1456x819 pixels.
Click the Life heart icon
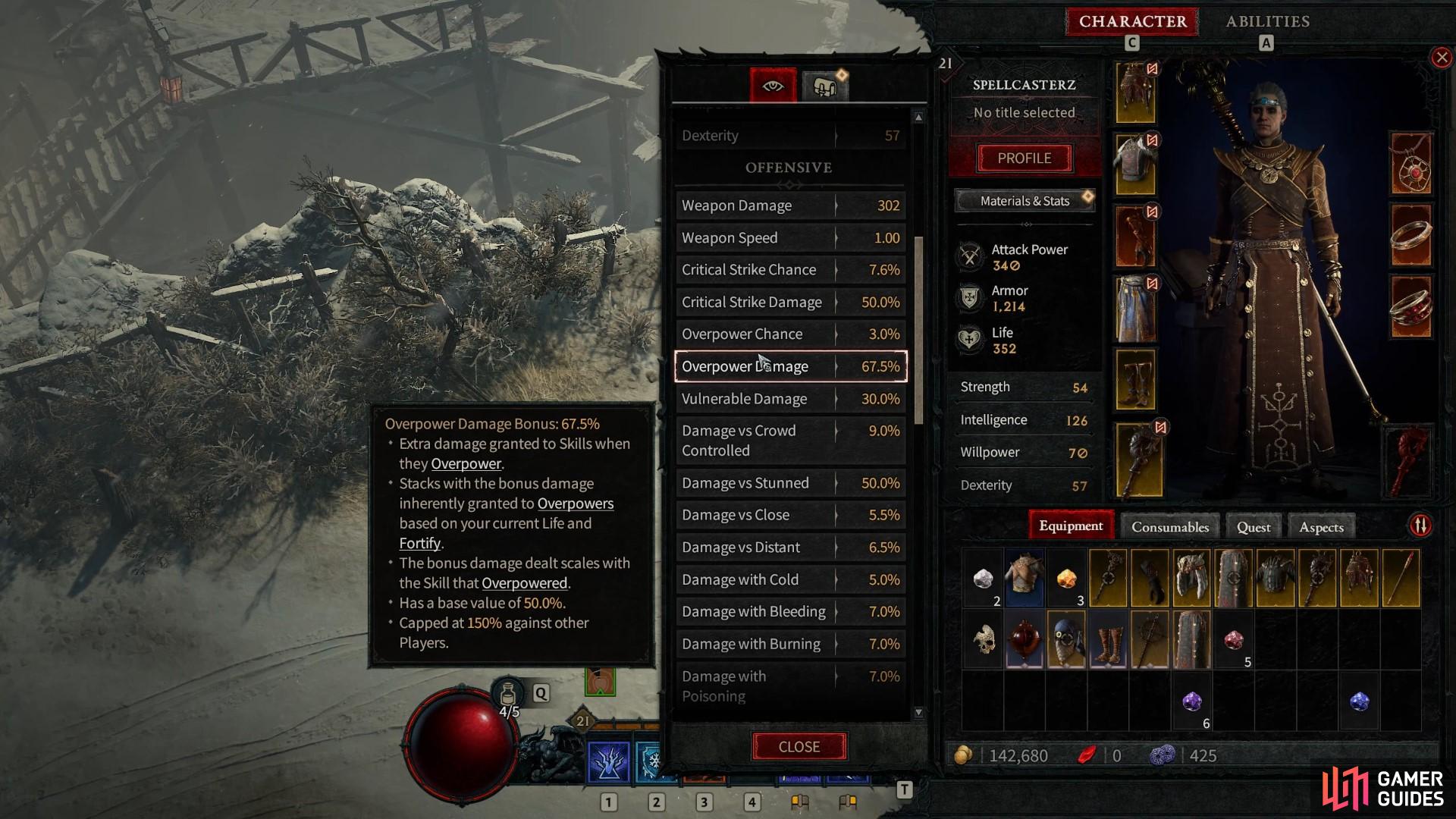point(969,339)
